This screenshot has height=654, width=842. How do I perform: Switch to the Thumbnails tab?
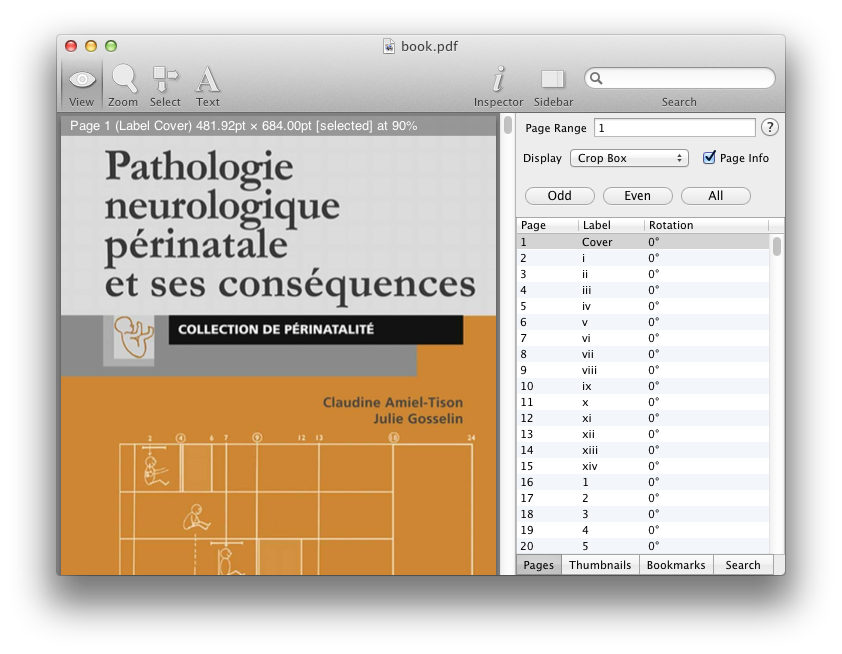click(x=600, y=565)
